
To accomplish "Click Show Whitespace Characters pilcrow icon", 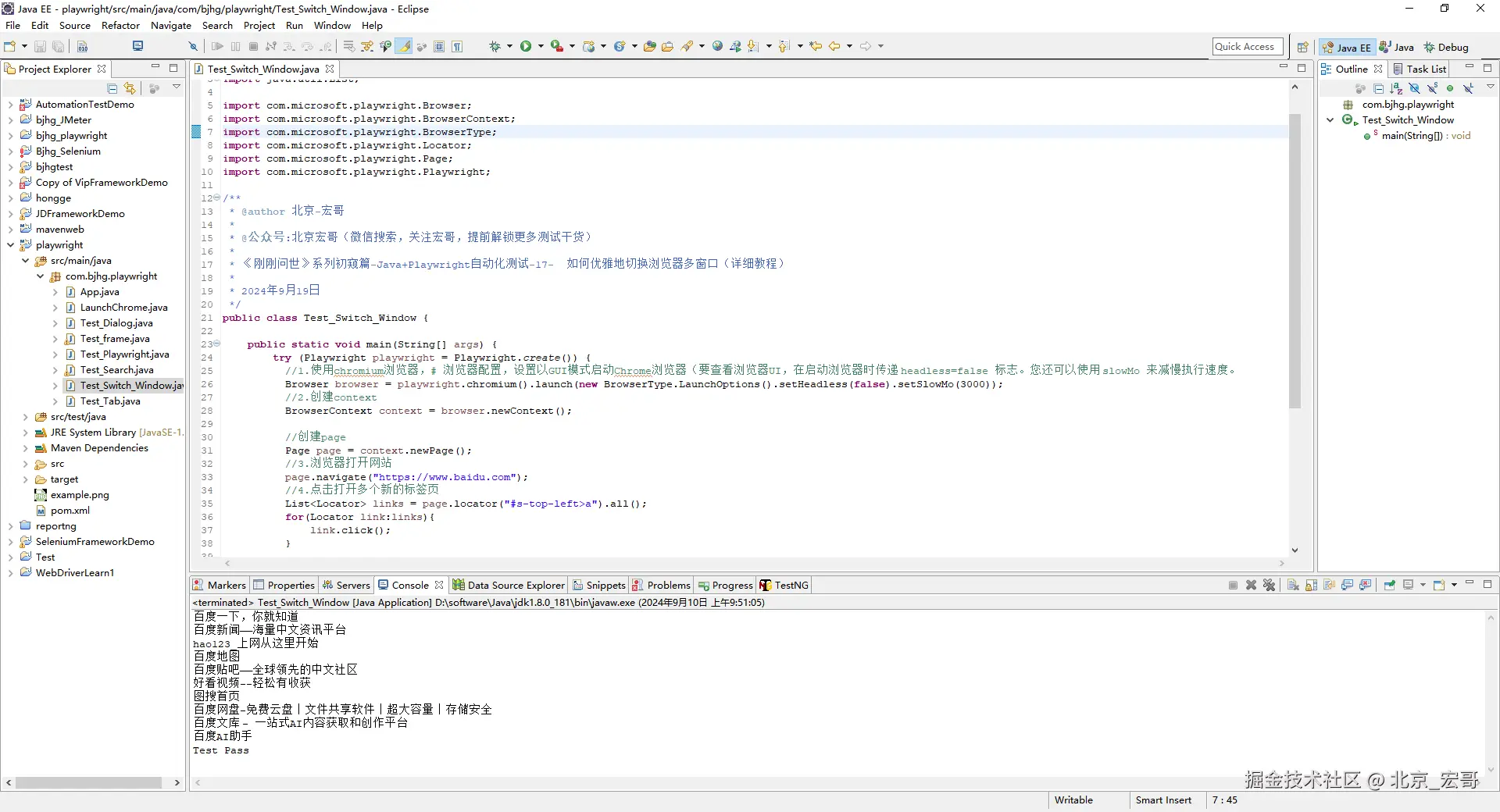I will (x=457, y=46).
